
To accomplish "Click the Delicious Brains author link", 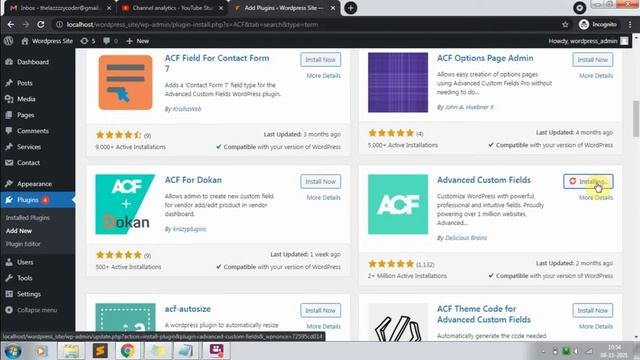I will 466,238.
